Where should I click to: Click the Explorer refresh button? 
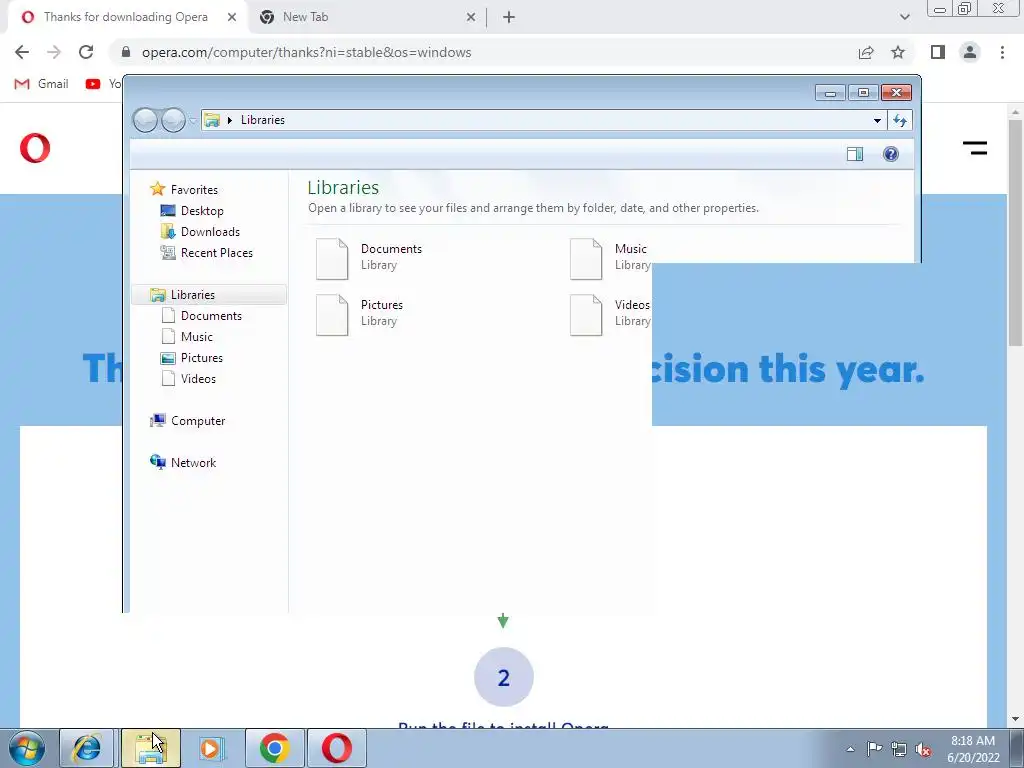click(900, 120)
